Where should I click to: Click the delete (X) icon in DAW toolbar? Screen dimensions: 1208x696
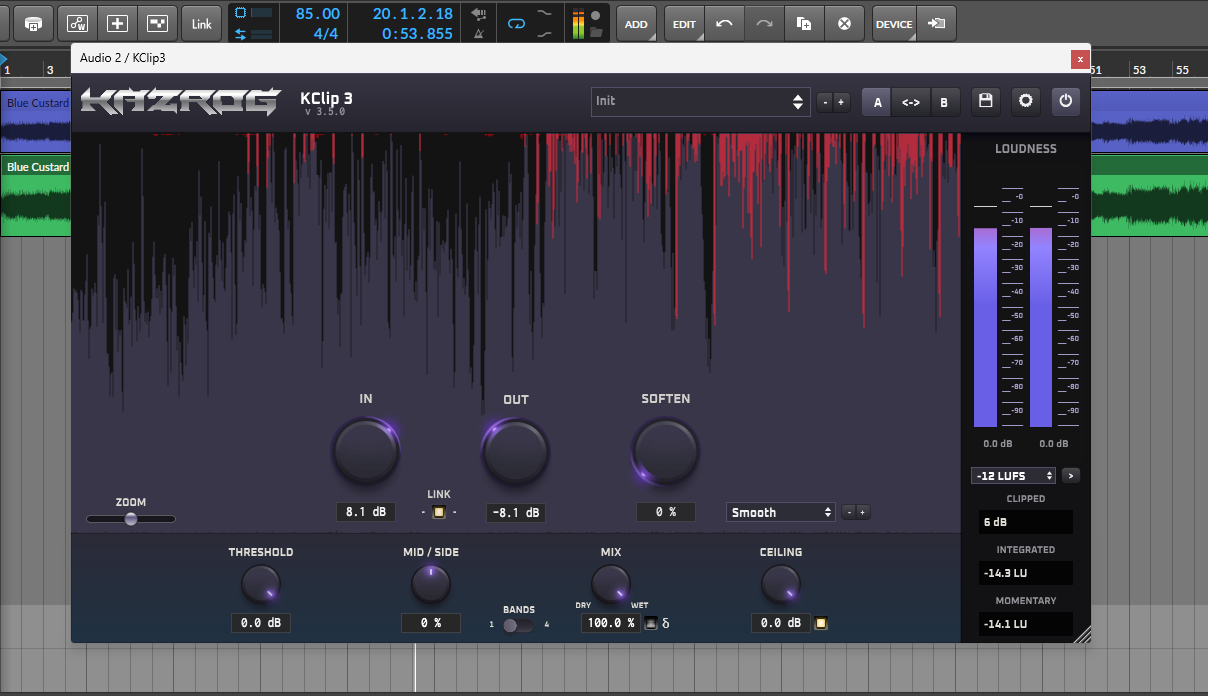coord(844,23)
